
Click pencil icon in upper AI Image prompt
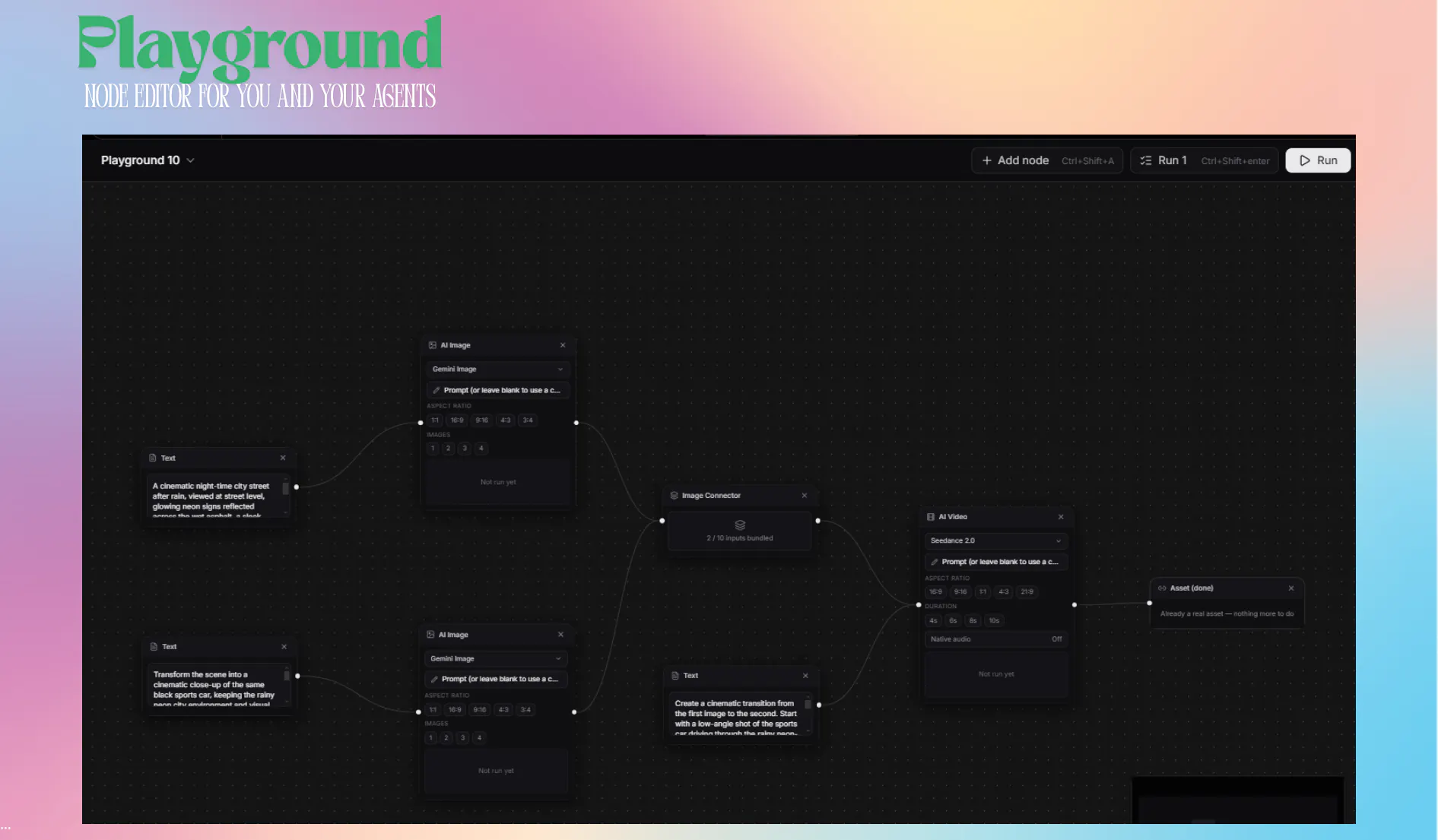436,391
